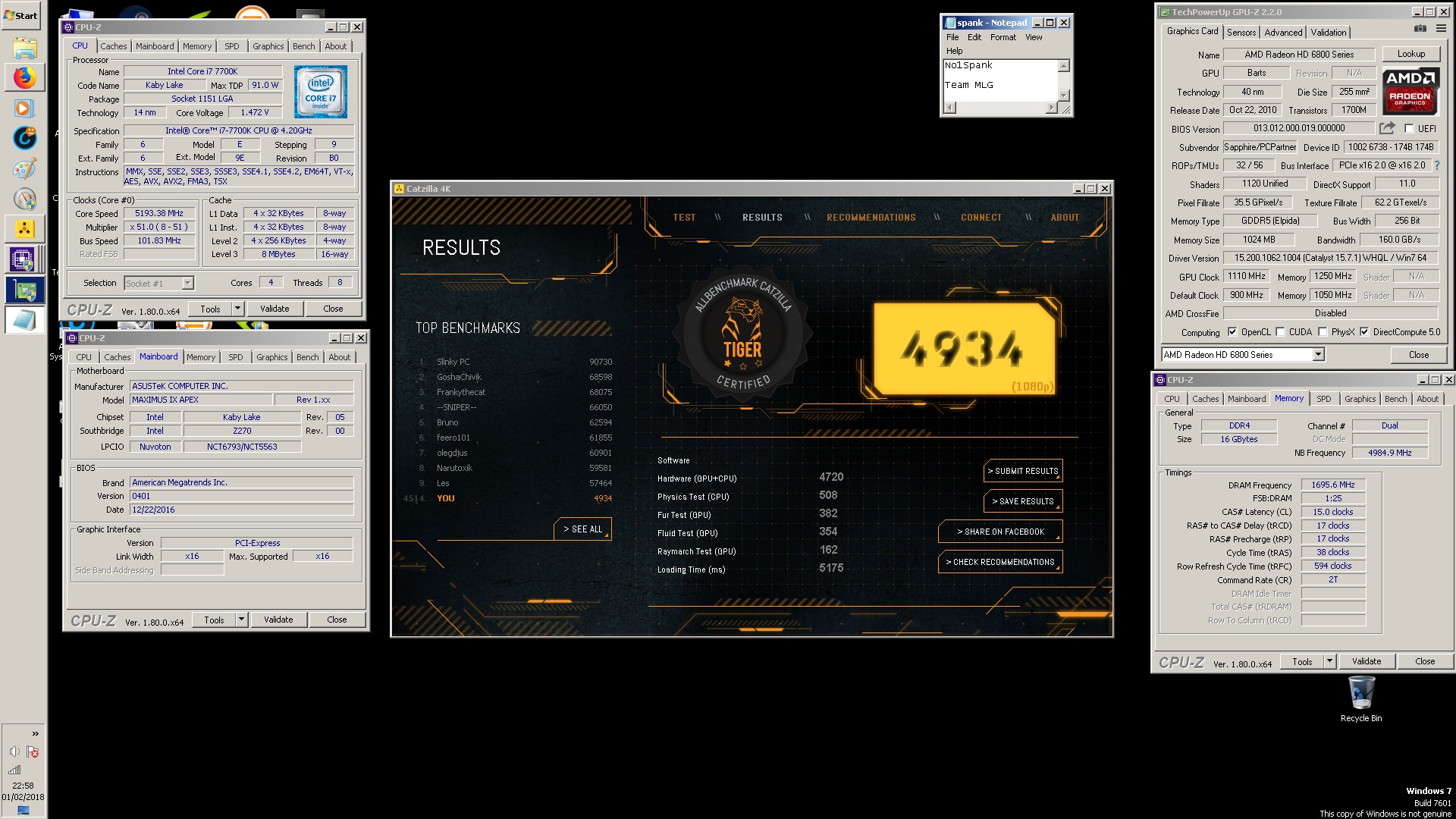Take a GPU-Z screenshot with the camera icon
Screen dimensions: 1456x819
click(1420, 29)
